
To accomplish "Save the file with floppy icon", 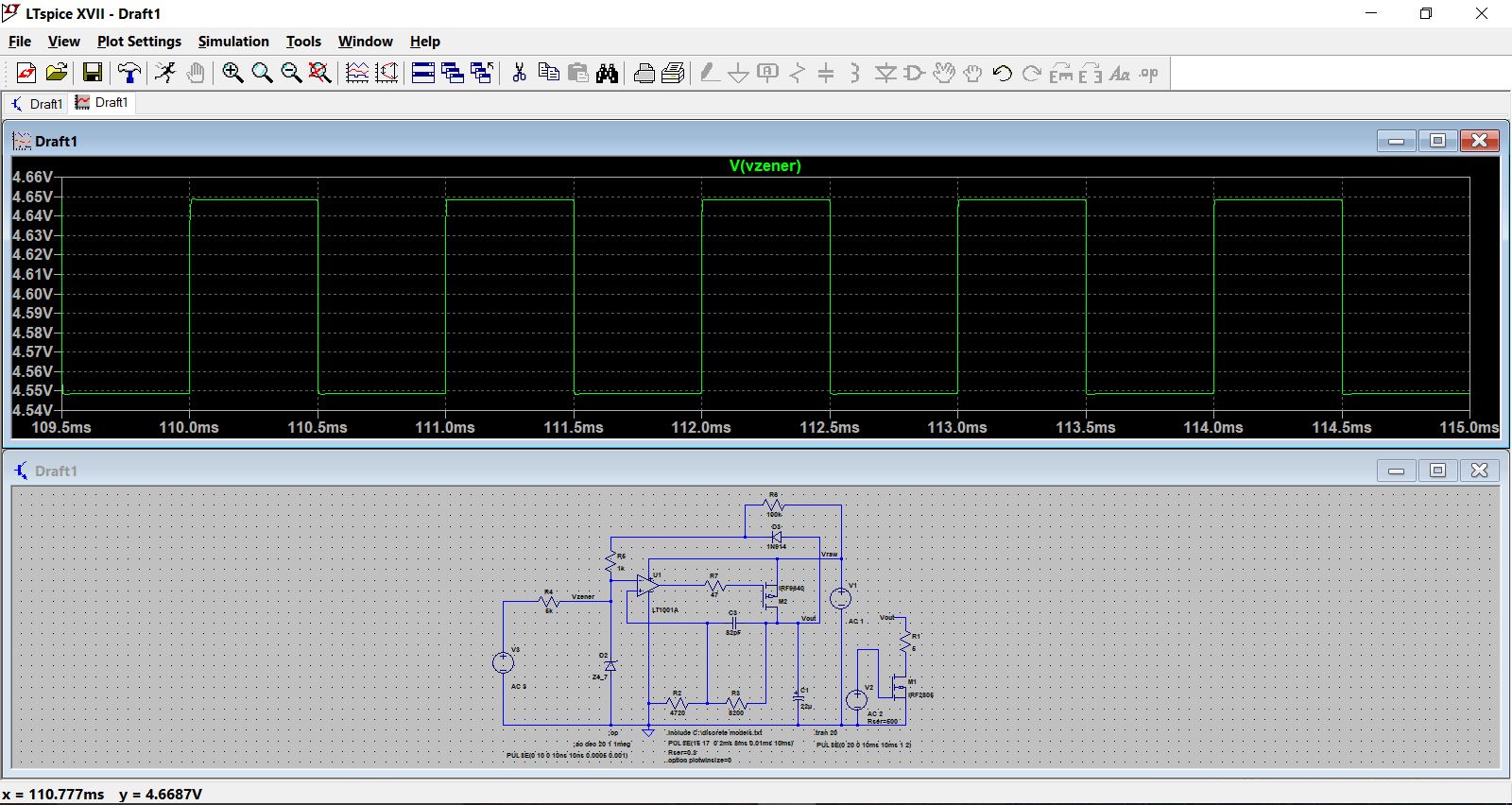I will point(92,73).
